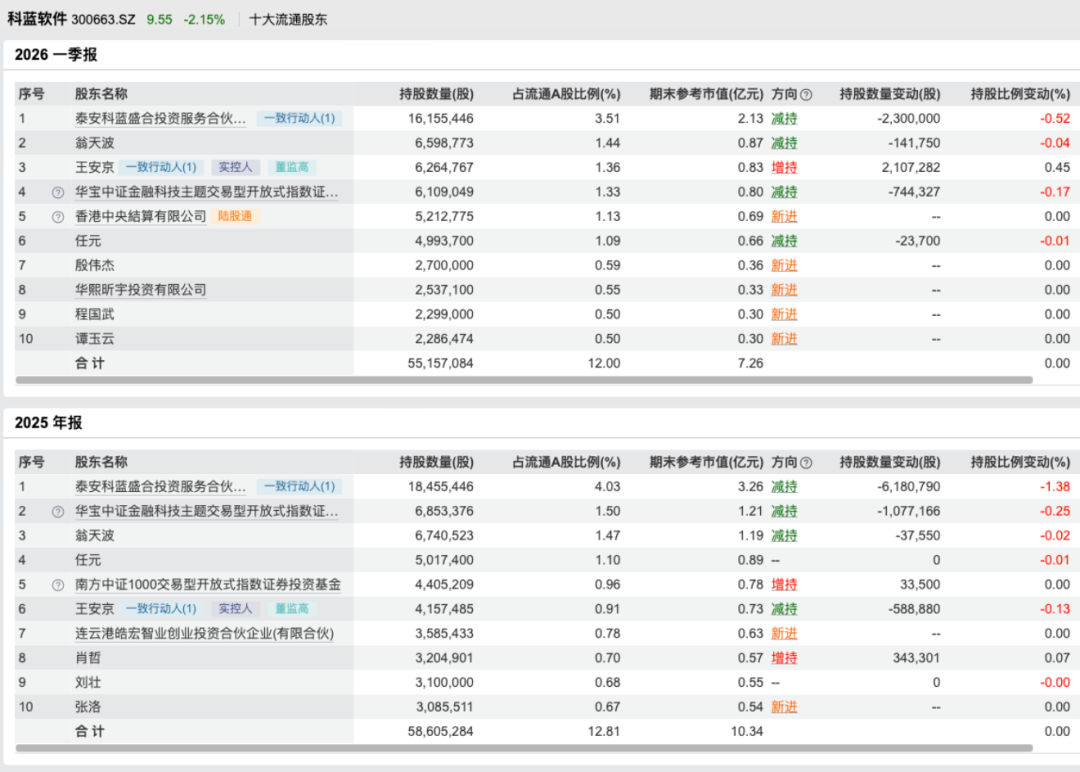
Task: Click 董监高 tag on 王安京 in 2026 一季报
Action: (291, 167)
